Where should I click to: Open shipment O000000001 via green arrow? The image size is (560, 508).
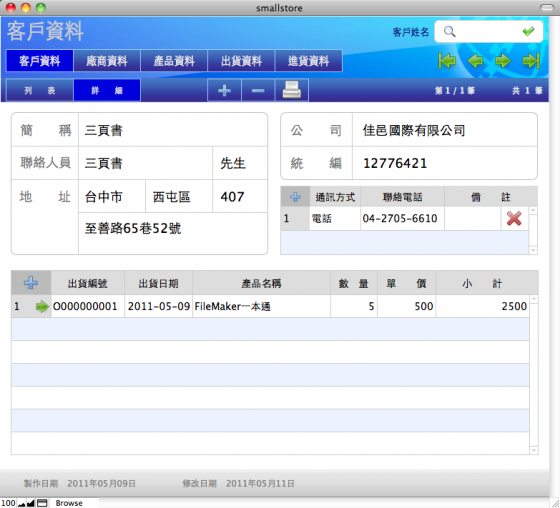(x=42, y=306)
